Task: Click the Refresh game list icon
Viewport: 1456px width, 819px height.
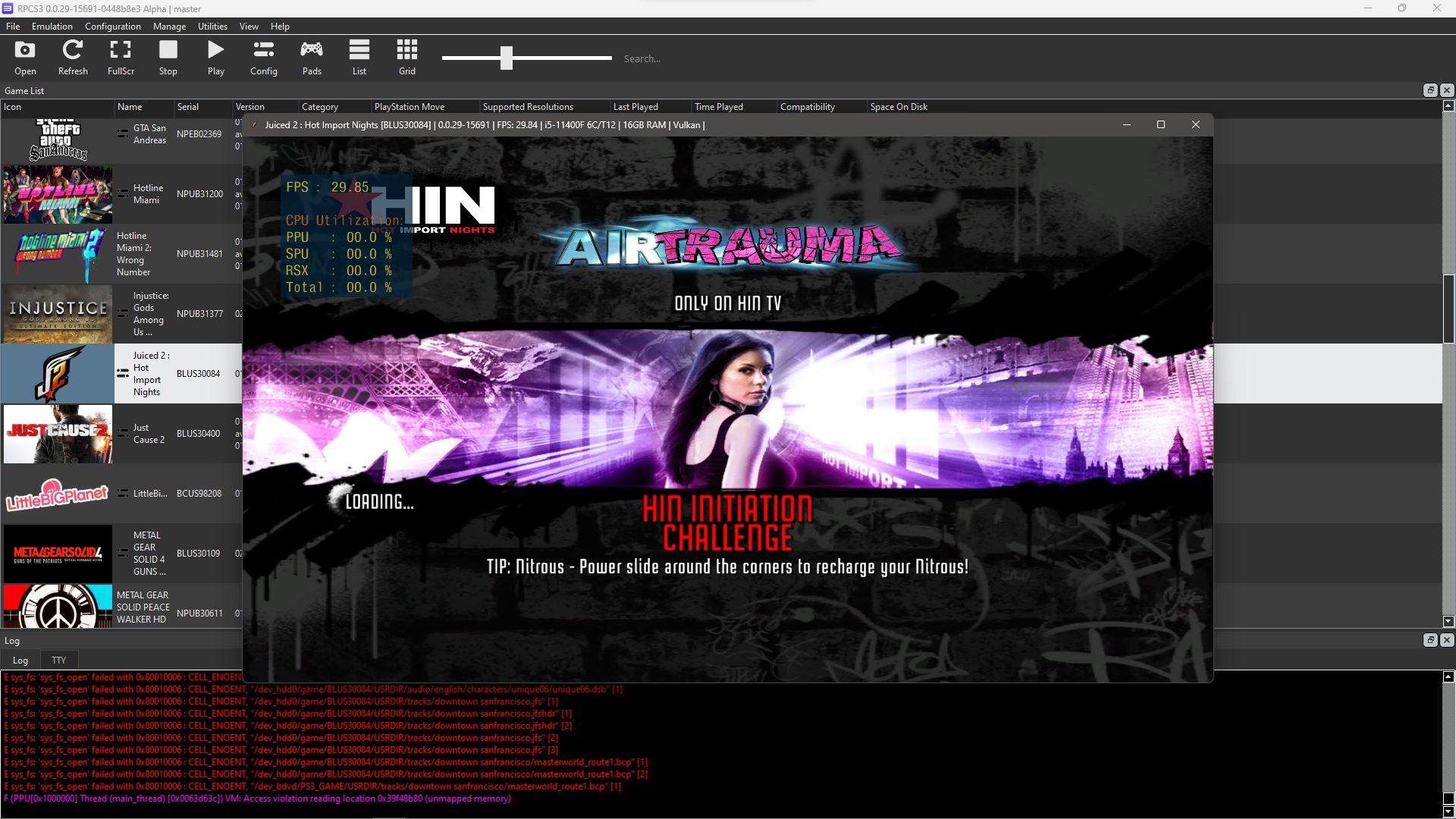Action: pyautogui.click(x=73, y=57)
